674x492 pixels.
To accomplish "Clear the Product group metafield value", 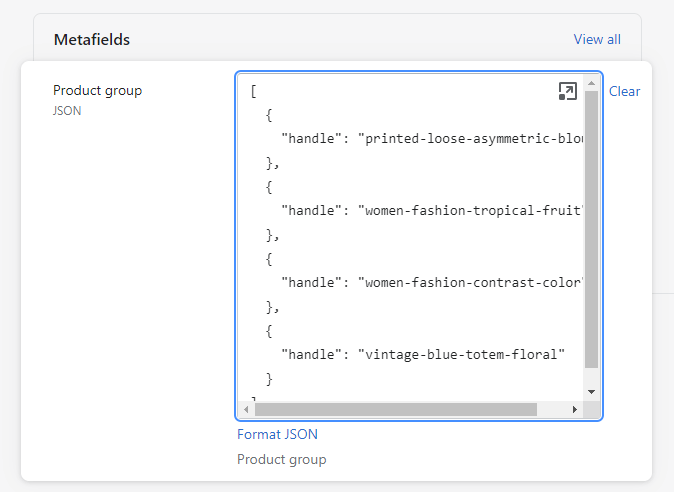I will [x=624, y=91].
